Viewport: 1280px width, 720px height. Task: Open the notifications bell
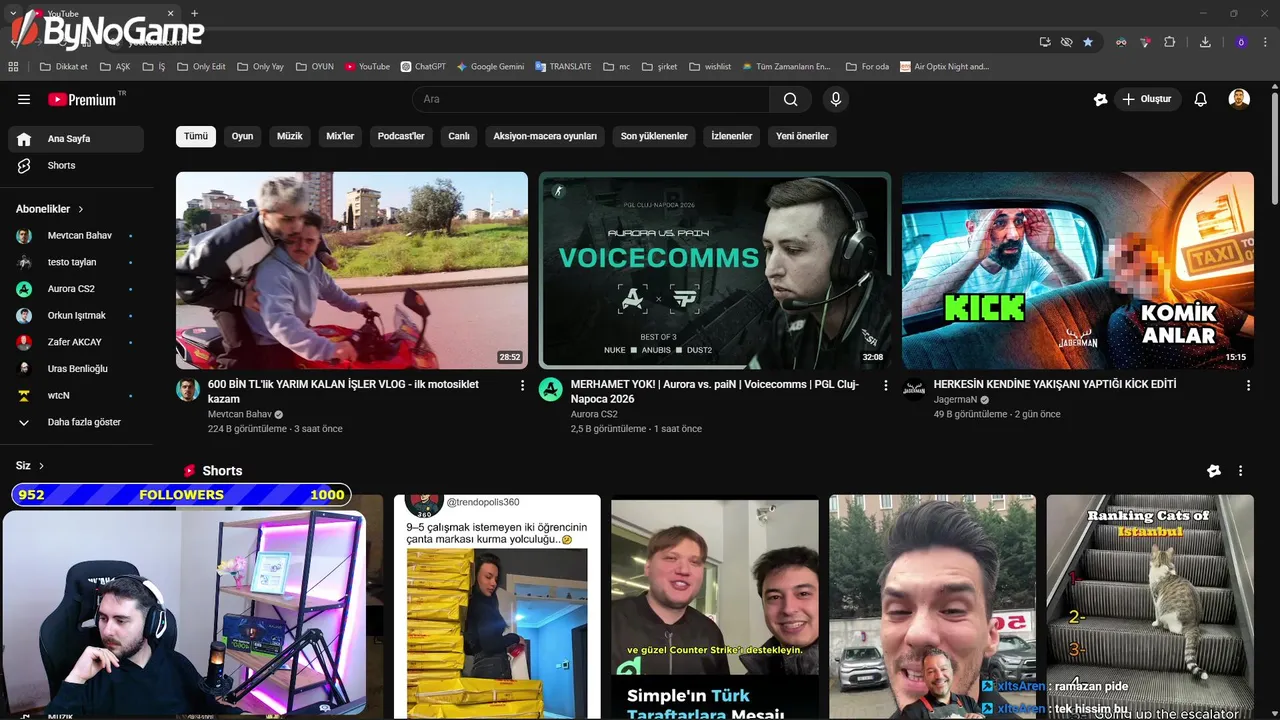1201,99
